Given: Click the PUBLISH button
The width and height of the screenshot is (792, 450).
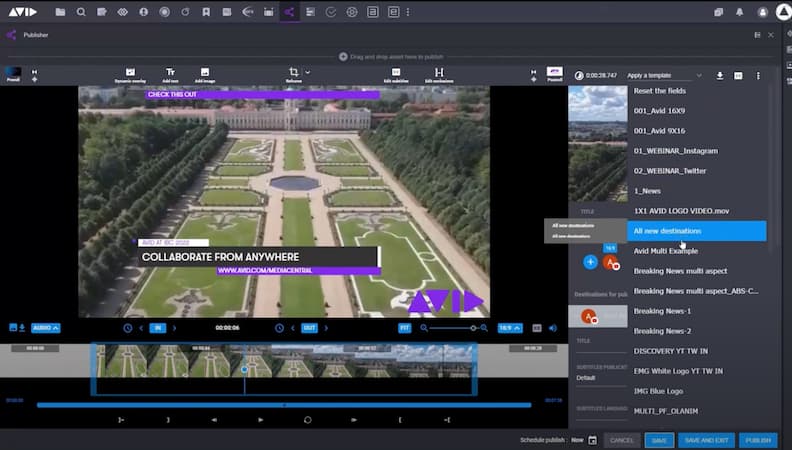Looking at the screenshot, I should [757, 440].
